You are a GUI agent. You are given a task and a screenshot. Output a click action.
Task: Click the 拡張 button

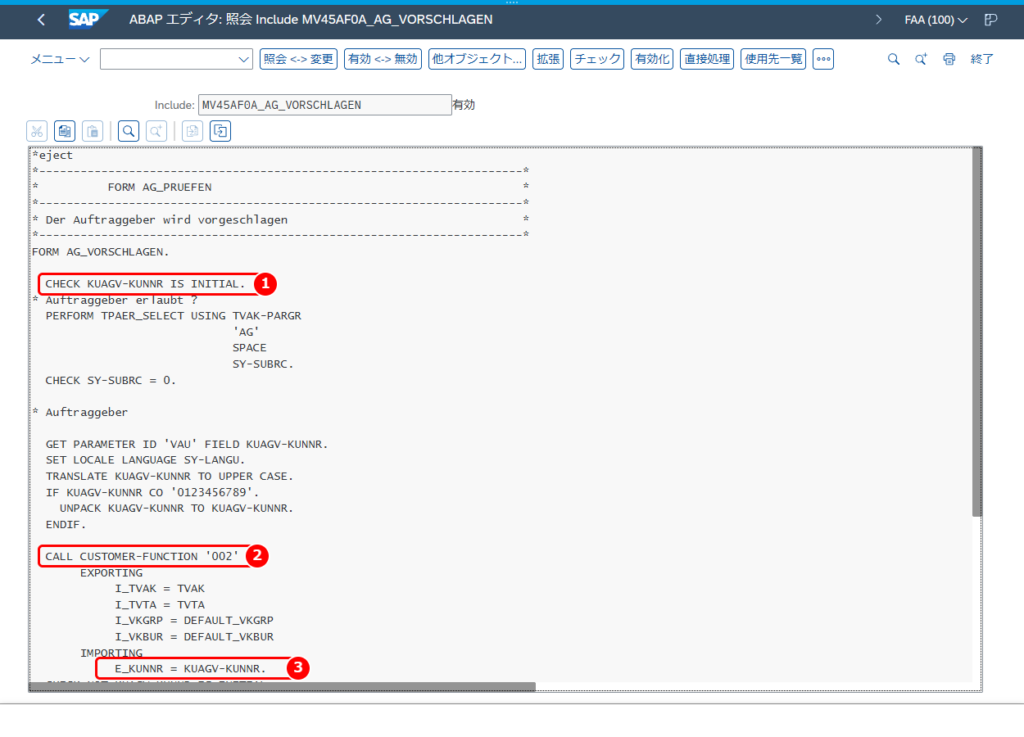point(548,59)
